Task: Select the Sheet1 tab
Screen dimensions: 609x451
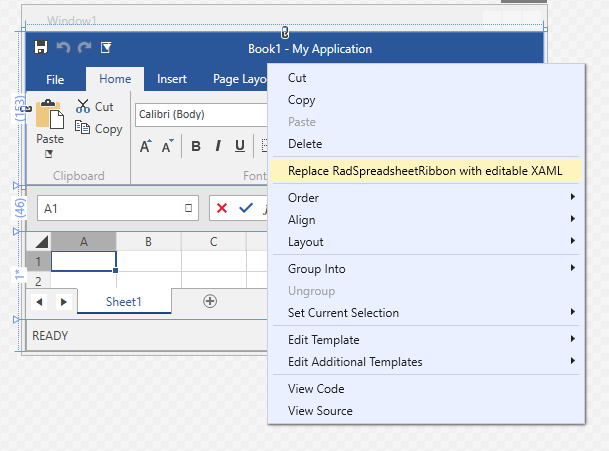Action: pos(124,301)
